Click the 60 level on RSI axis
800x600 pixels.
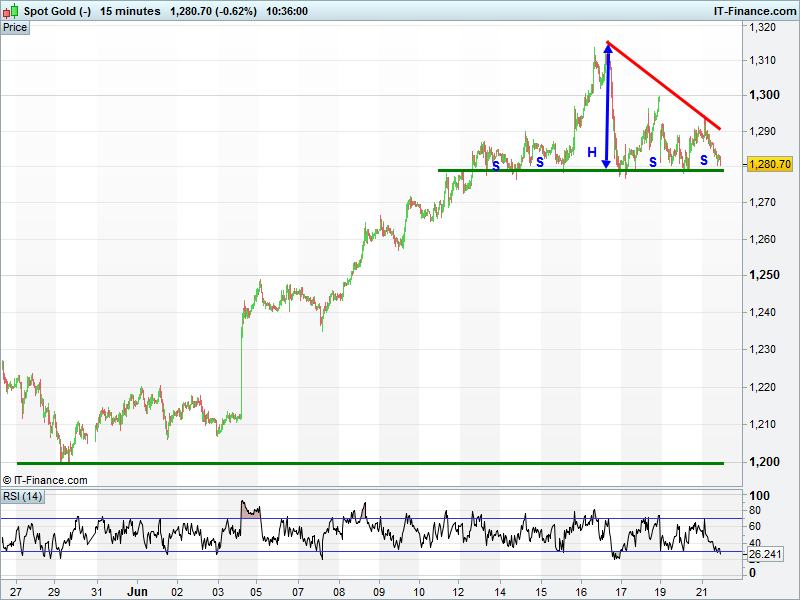click(x=755, y=526)
